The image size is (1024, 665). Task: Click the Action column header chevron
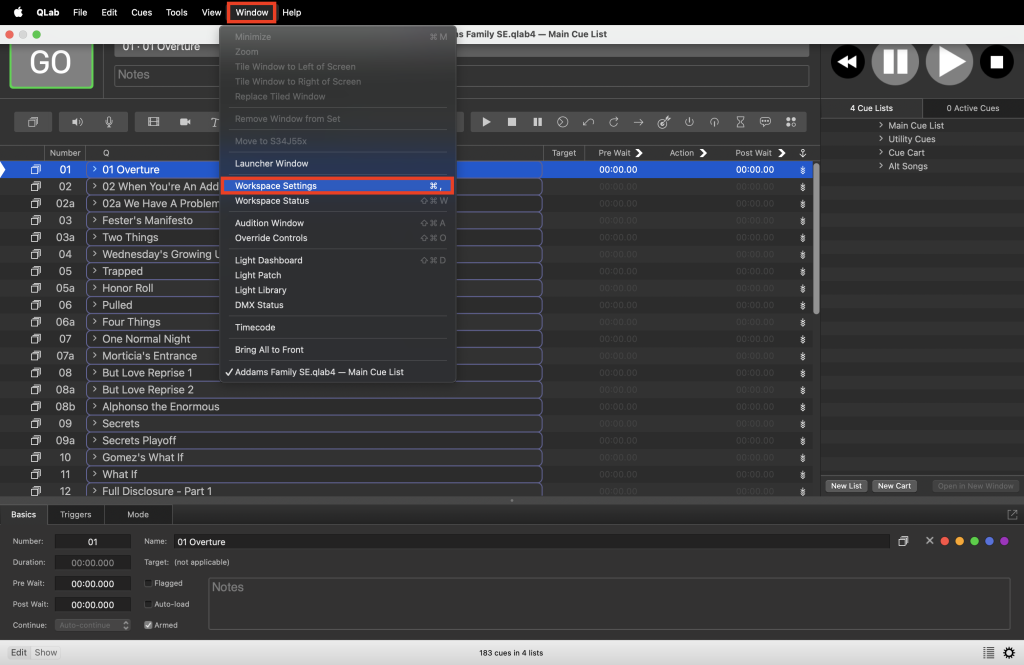703,153
